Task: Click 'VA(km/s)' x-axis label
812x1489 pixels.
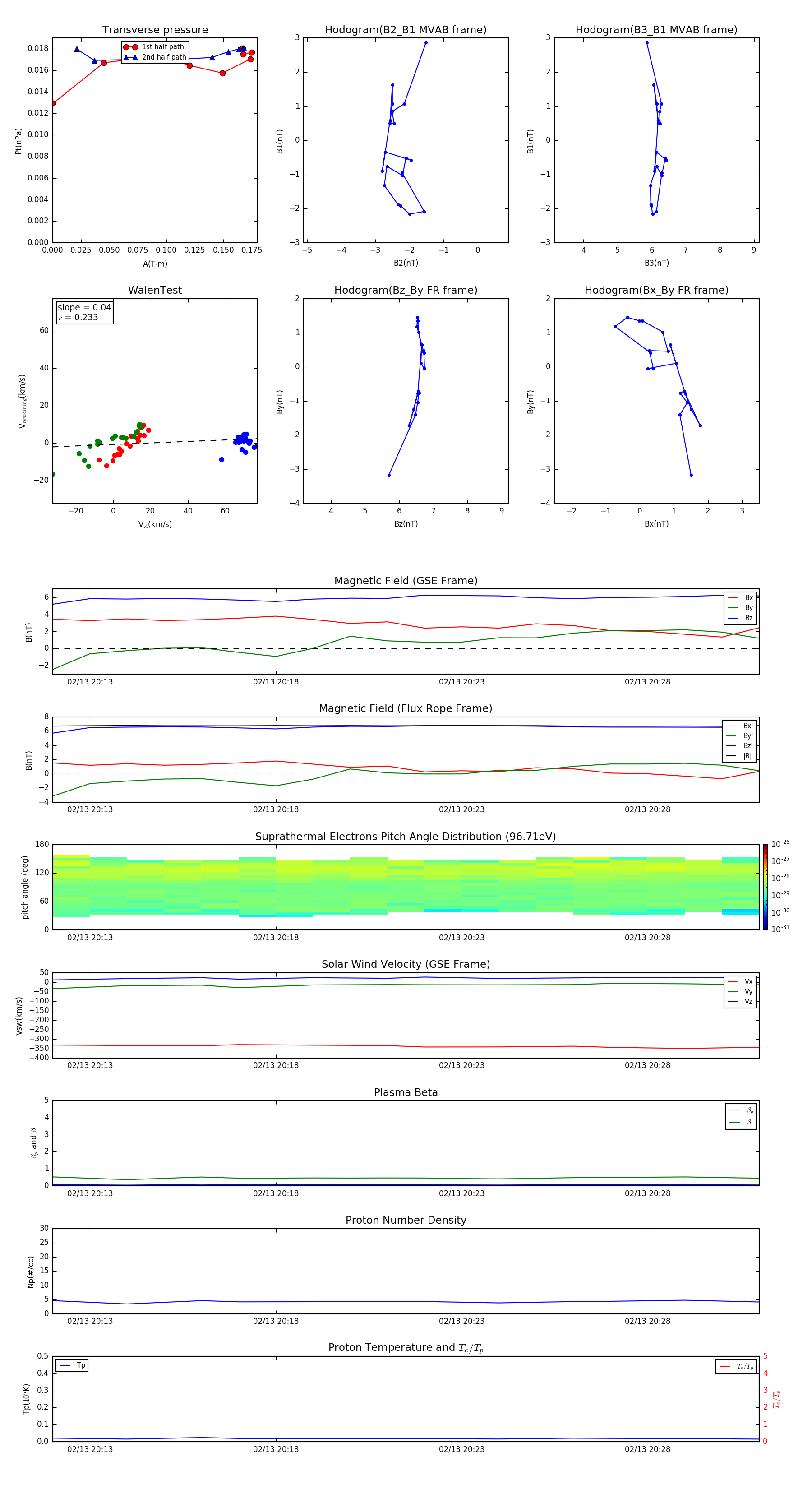Action: coord(155,525)
